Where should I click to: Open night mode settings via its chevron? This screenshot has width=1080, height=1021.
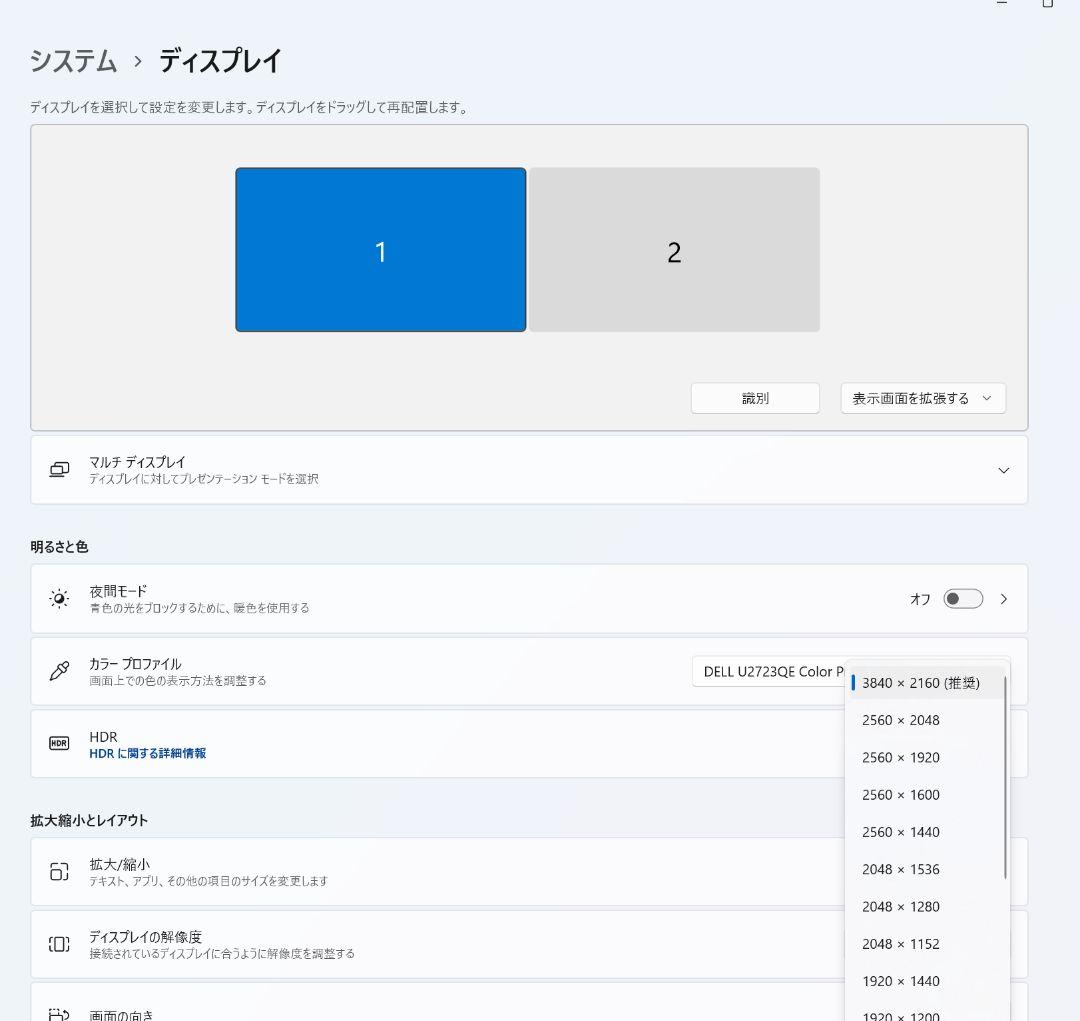pyautogui.click(x=1005, y=598)
